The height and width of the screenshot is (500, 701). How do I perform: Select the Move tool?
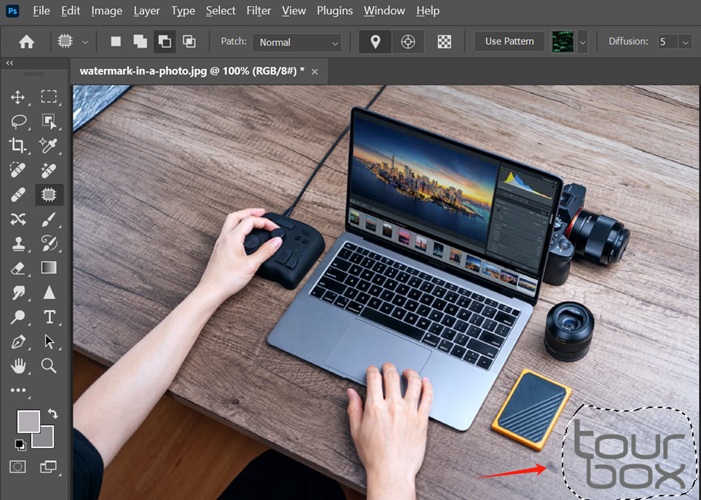18,97
